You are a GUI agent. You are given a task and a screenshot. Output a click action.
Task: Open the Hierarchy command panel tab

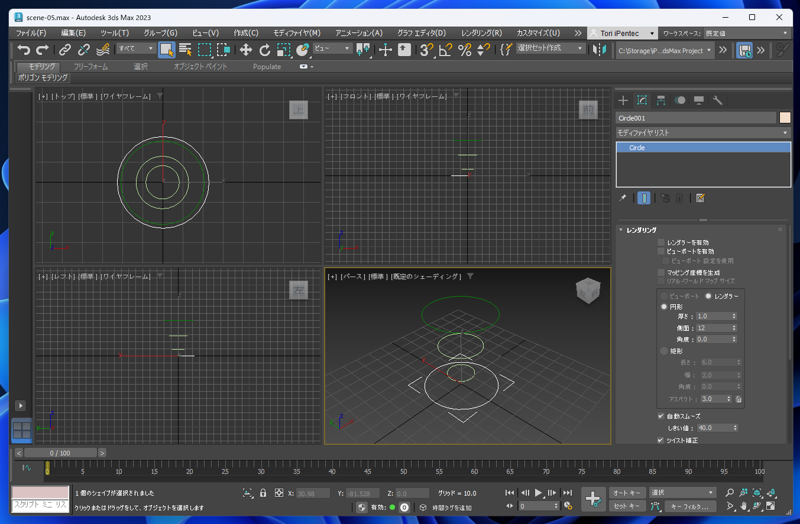coord(661,100)
